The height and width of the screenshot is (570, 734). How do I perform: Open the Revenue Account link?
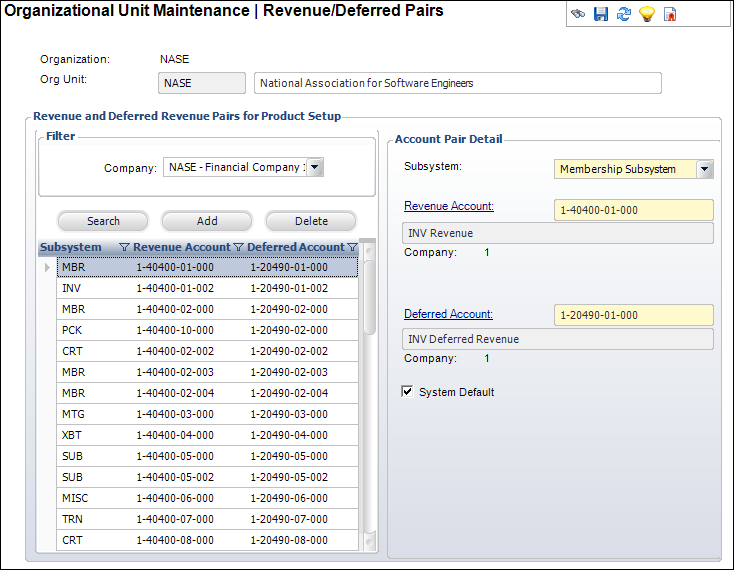448,206
